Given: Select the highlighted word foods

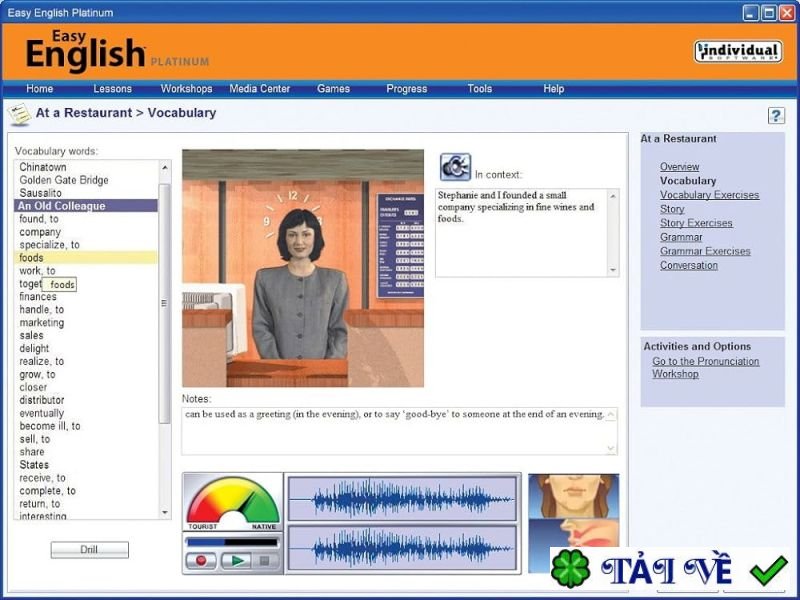Looking at the screenshot, I should pos(86,258).
